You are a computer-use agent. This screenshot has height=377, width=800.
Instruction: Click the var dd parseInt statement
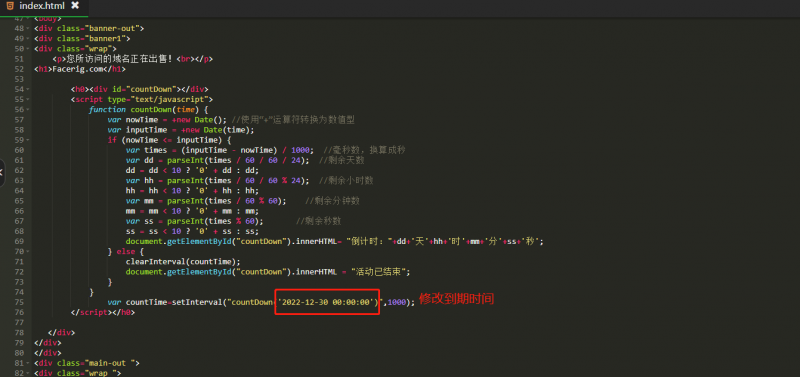[x=218, y=160]
